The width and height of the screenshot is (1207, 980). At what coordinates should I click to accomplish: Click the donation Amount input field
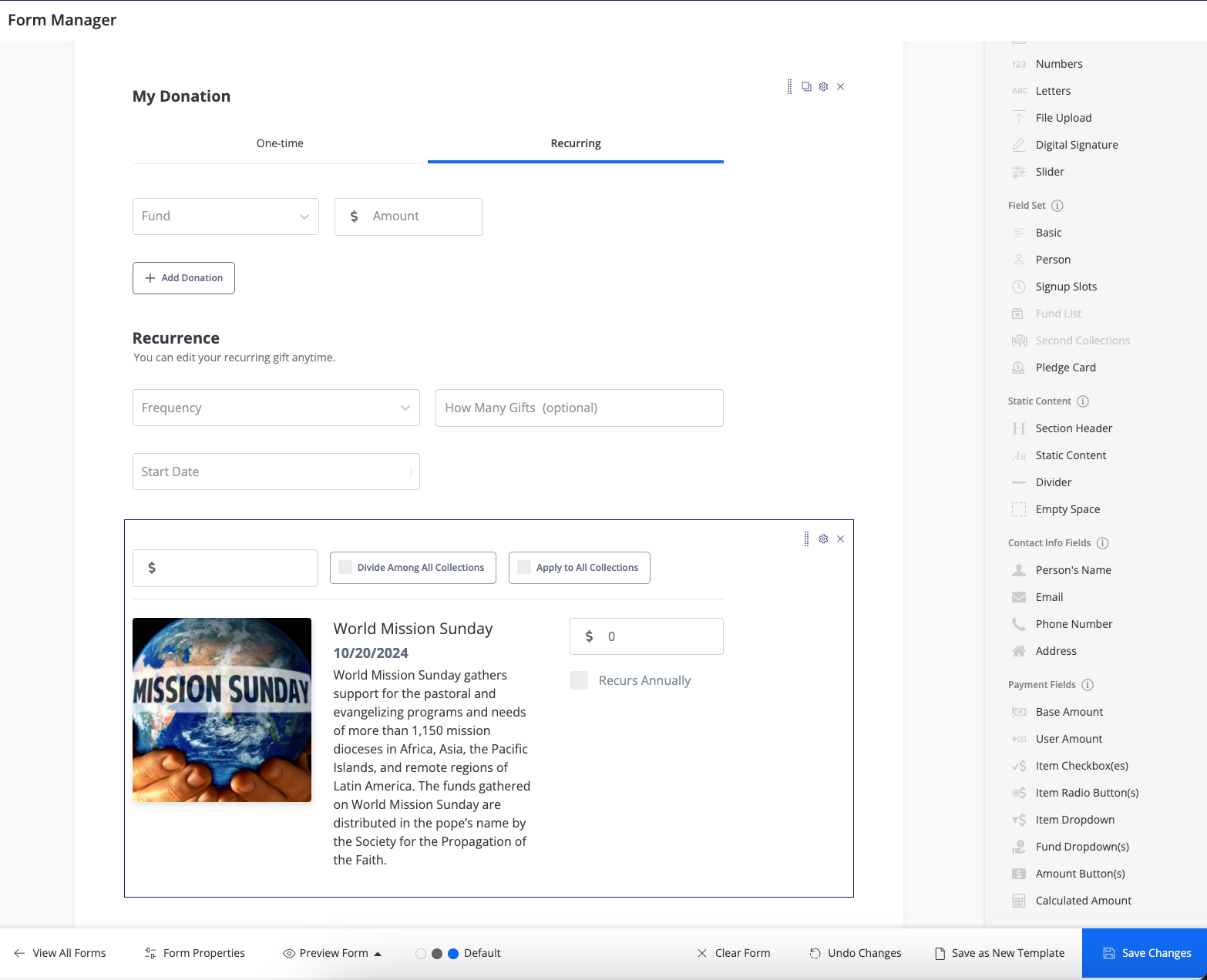coord(408,216)
